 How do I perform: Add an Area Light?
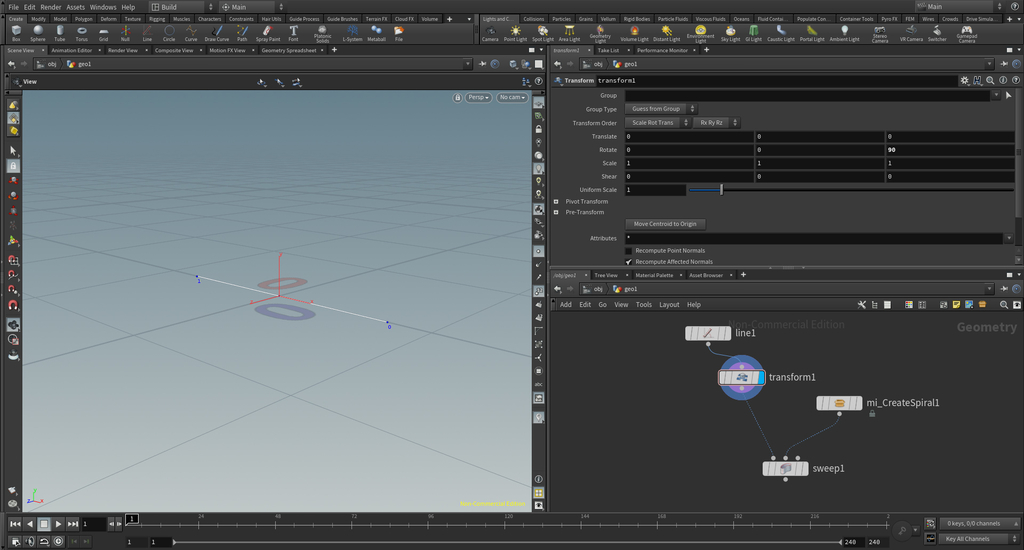[569, 33]
